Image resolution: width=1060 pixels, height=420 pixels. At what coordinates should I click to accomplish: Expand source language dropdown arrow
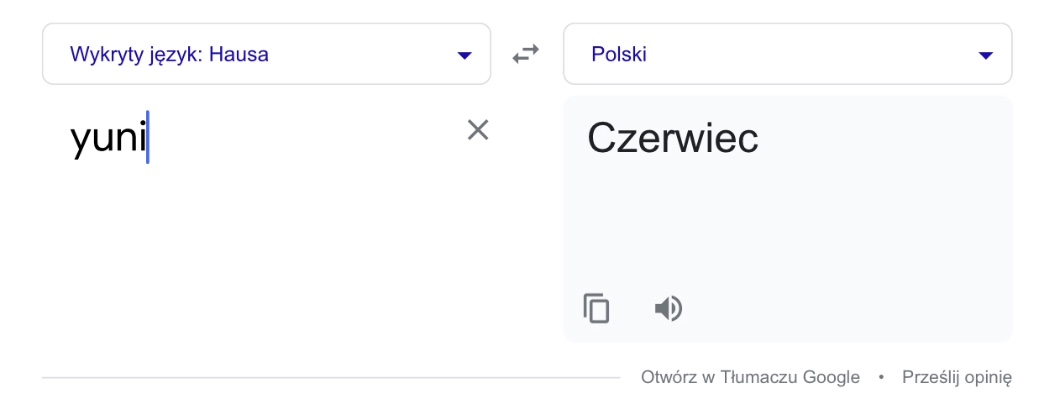[464, 55]
